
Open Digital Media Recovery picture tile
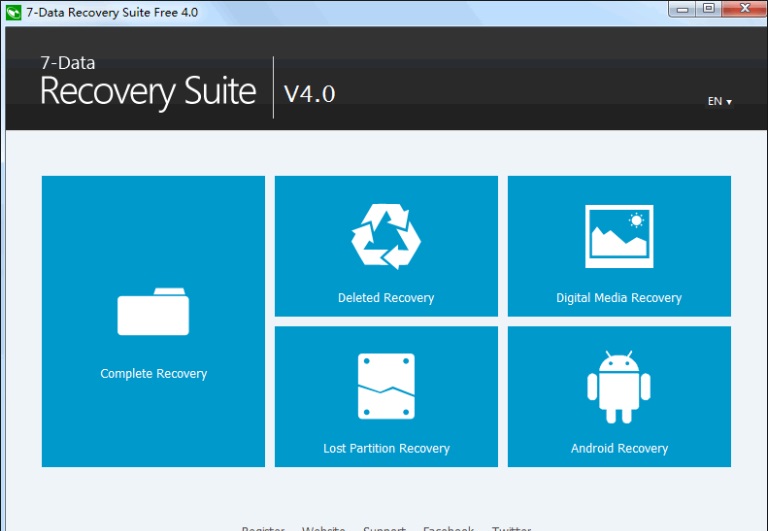coord(619,246)
